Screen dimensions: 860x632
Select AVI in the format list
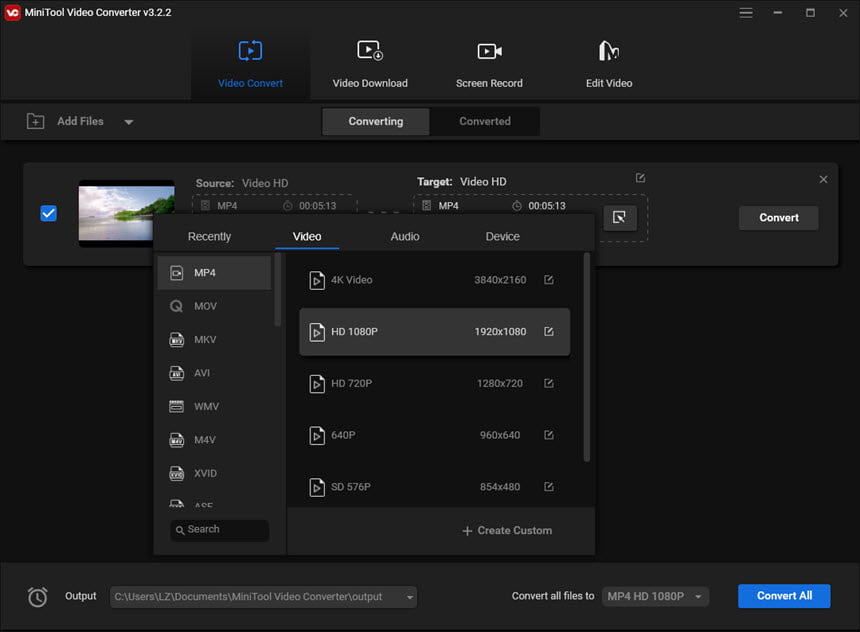click(x=214, y=373)
